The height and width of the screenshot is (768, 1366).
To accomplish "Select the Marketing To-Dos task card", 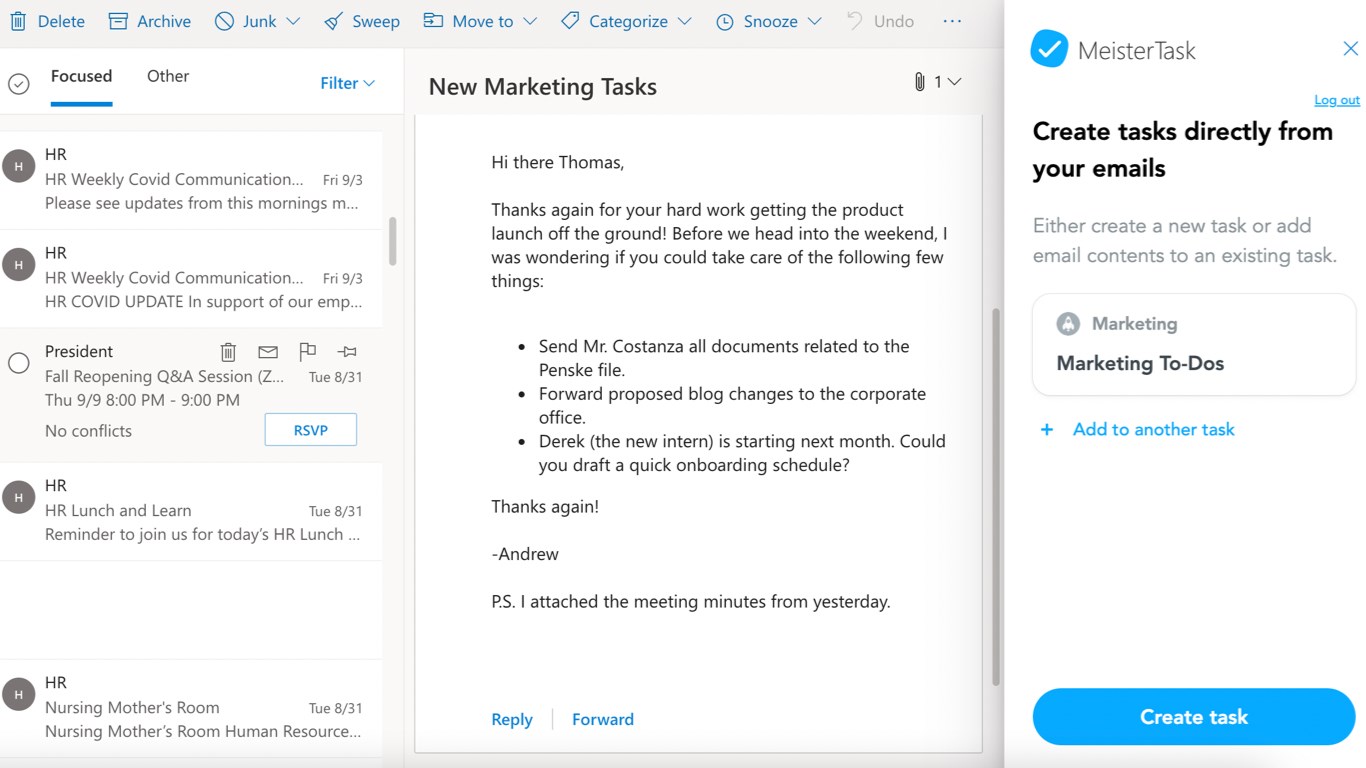I will [x=1193, y=345].
